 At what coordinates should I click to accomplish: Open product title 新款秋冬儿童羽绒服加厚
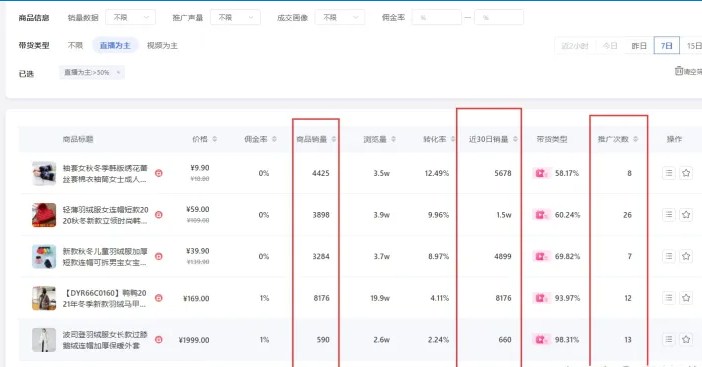pos(105,257)
